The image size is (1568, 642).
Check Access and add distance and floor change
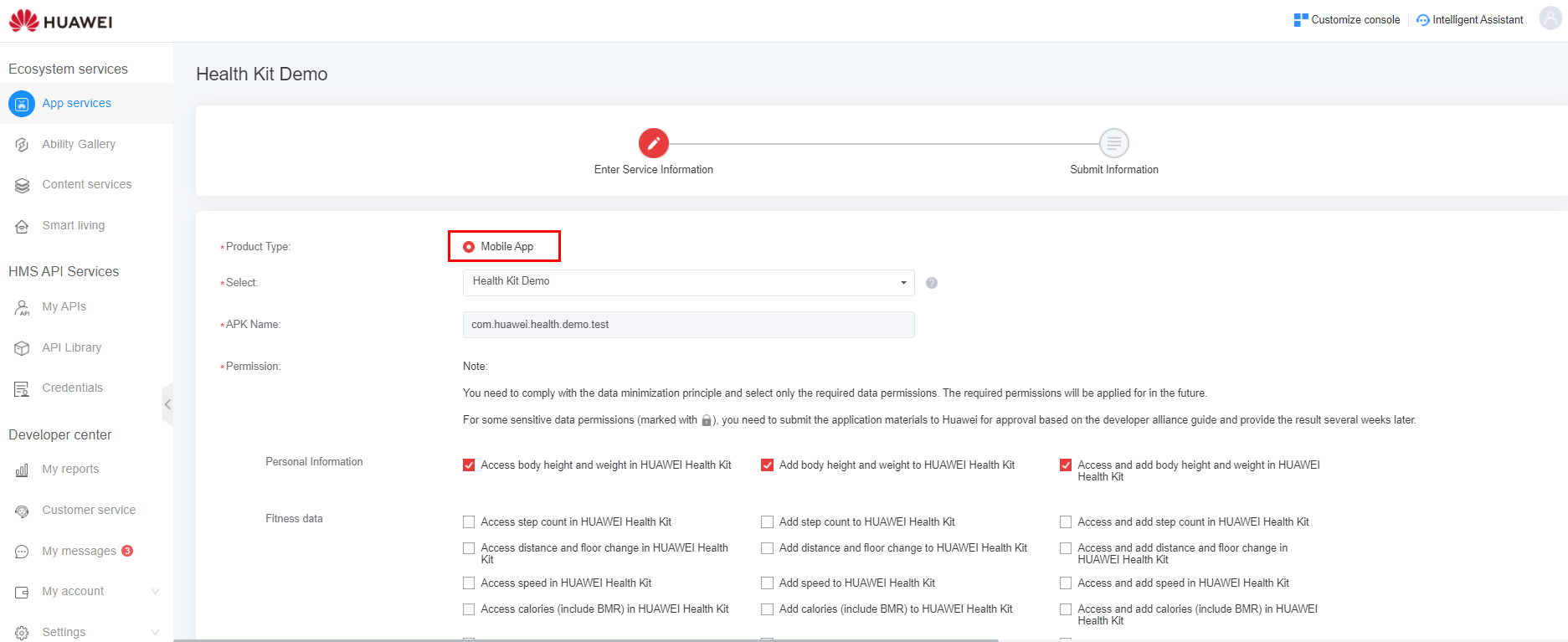coord(1066,548)
